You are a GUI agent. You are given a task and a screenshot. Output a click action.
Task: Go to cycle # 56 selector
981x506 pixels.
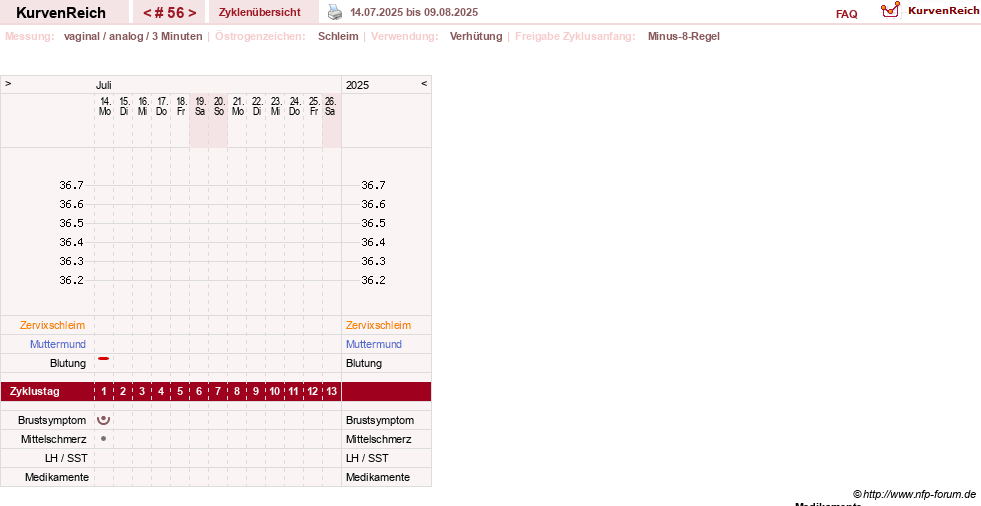(170, 13)
